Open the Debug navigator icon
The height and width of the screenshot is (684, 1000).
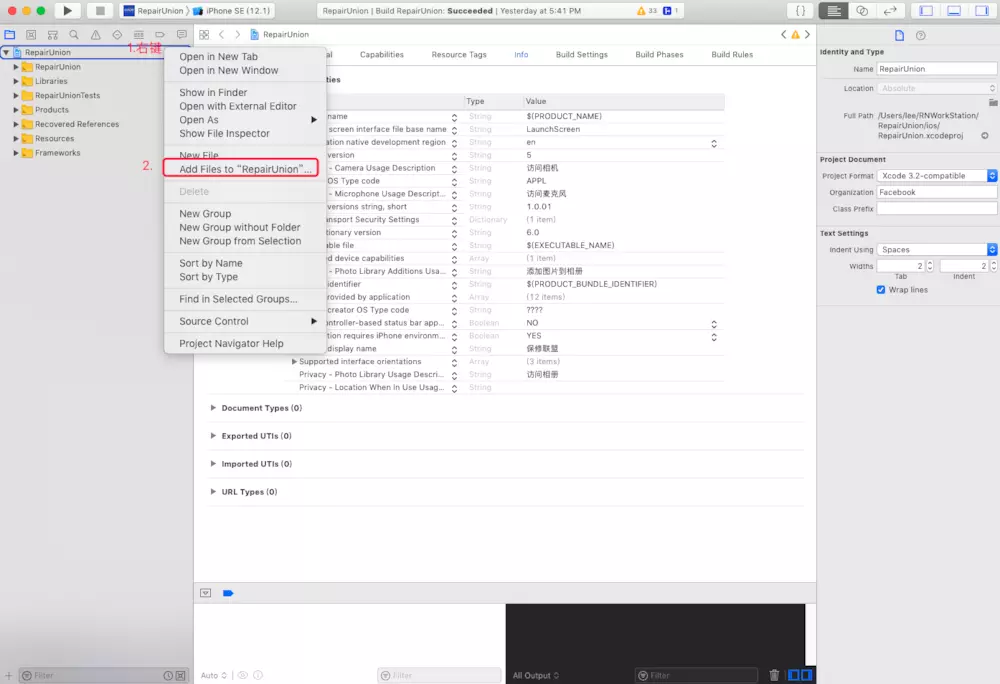click(x=138, y=34)
